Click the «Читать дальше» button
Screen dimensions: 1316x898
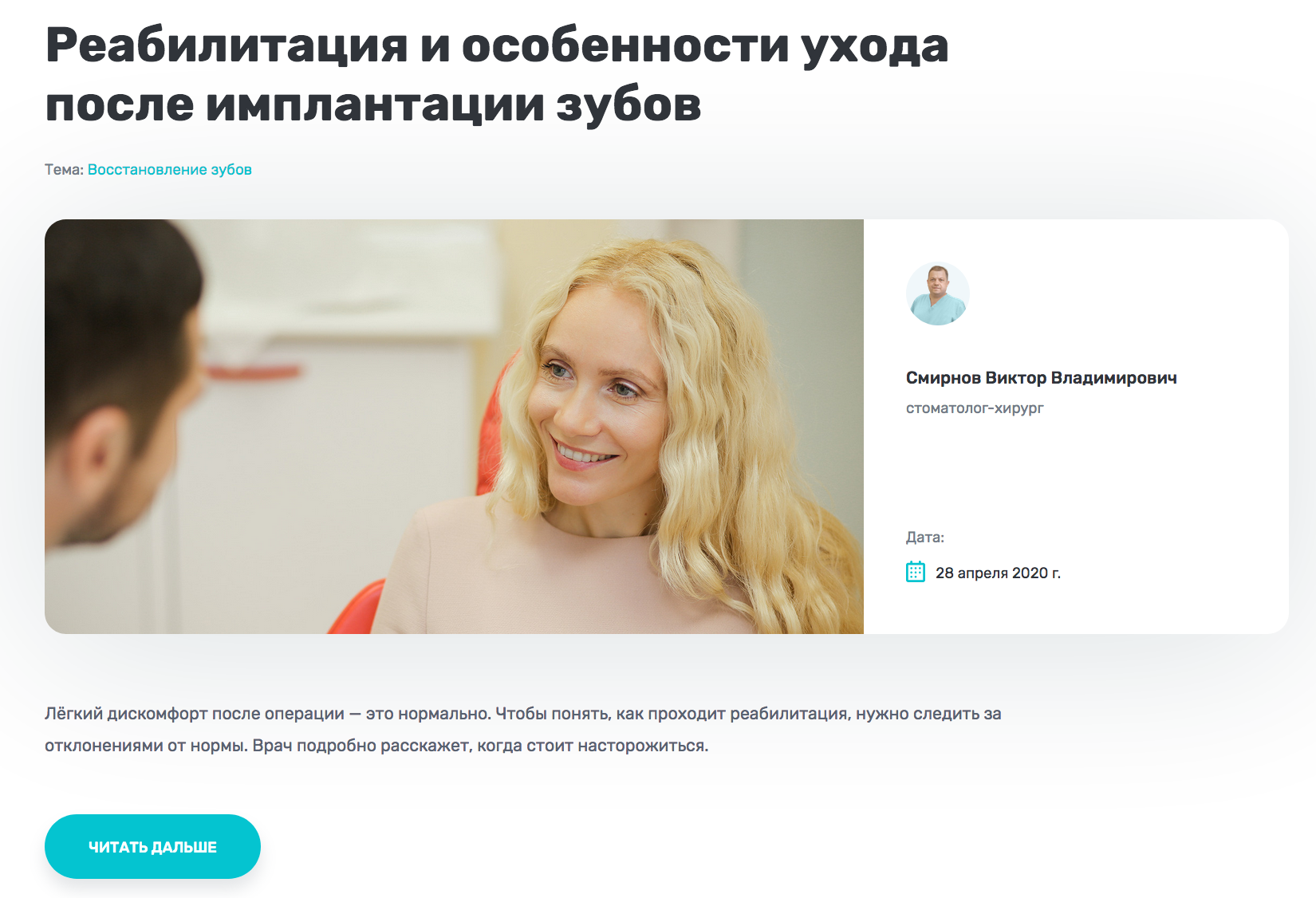click(152, 846)
